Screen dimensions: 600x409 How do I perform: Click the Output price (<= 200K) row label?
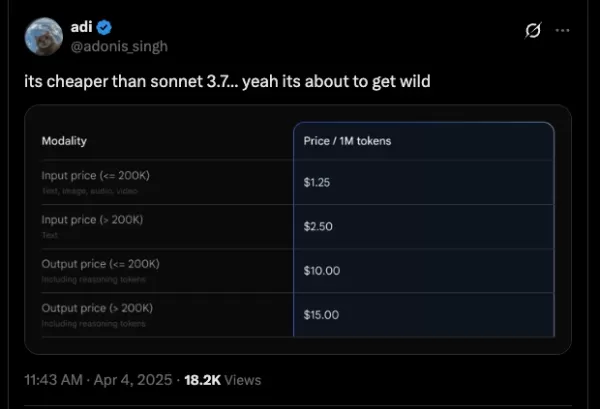click(101, 264)
